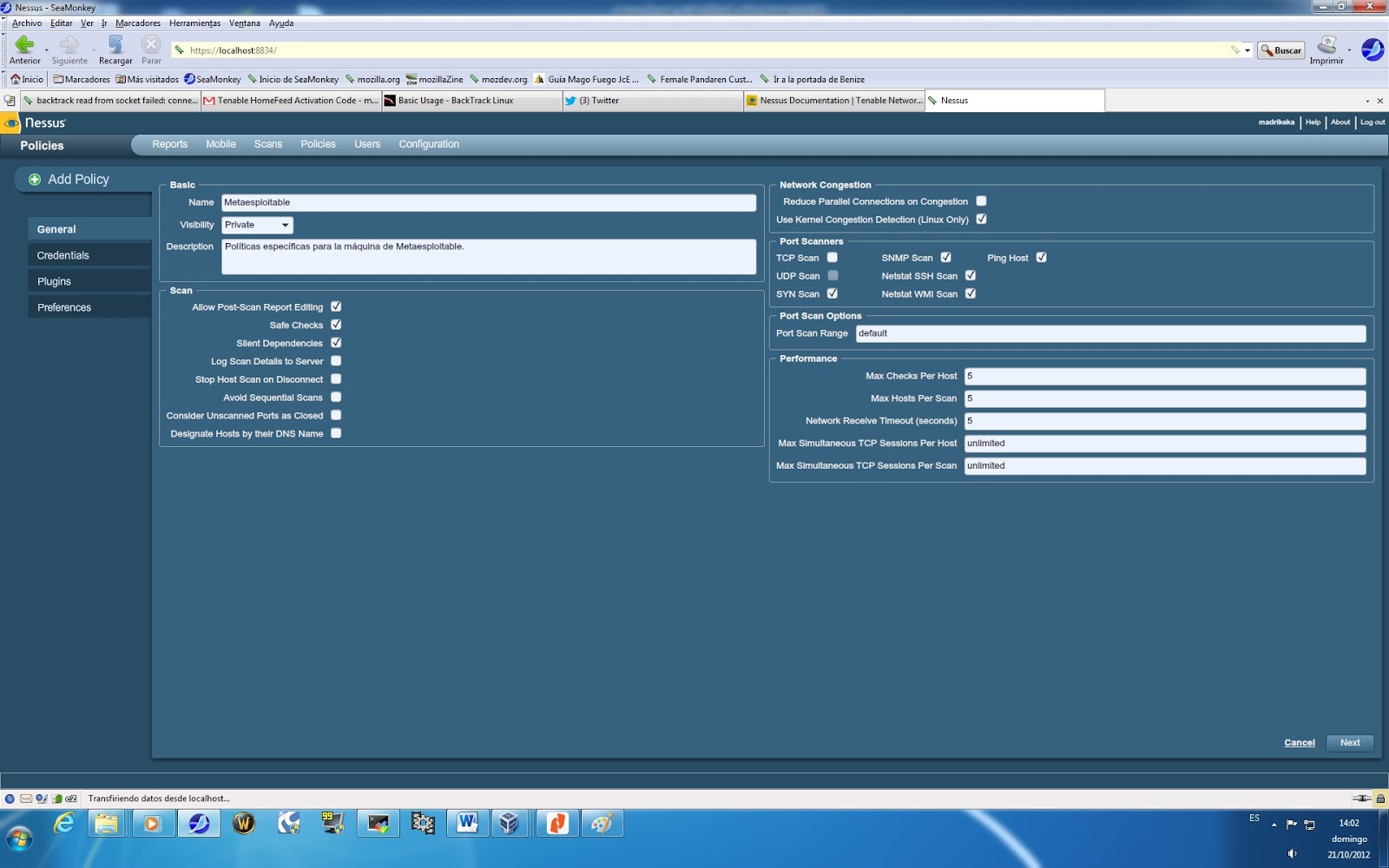Open Internet Explorer from the taskbar
Screen dimensions: 1389x868
click(64, 823)
